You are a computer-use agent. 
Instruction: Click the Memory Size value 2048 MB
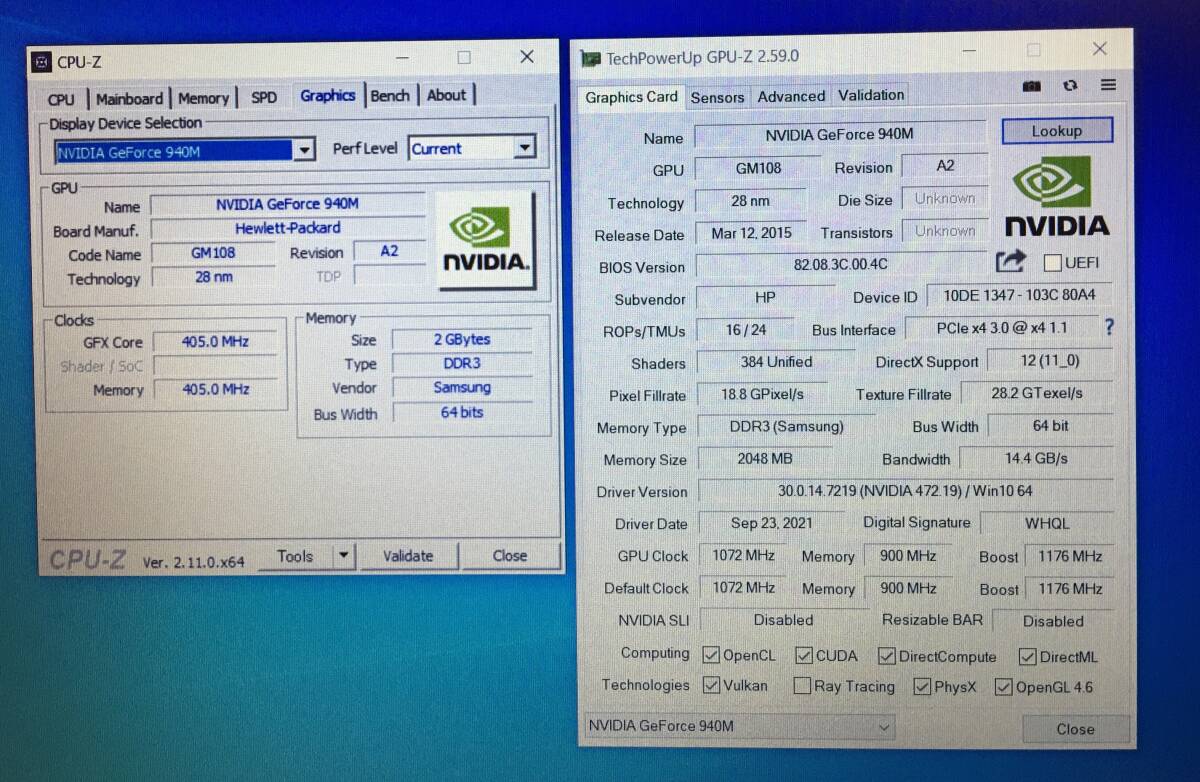click(x=765, y=458)
